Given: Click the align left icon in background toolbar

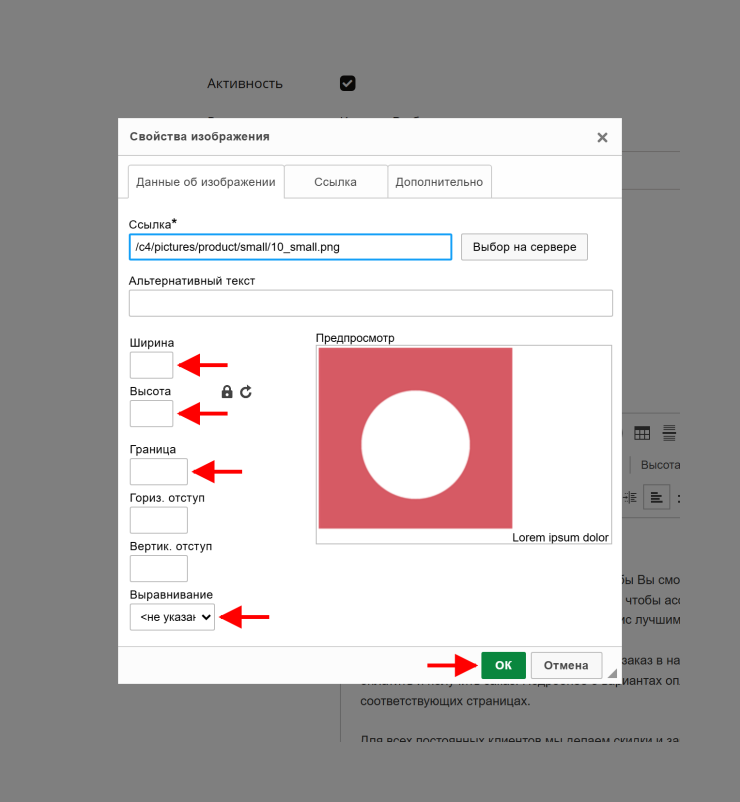Looking at the screenshot, I should click(656, 497).
